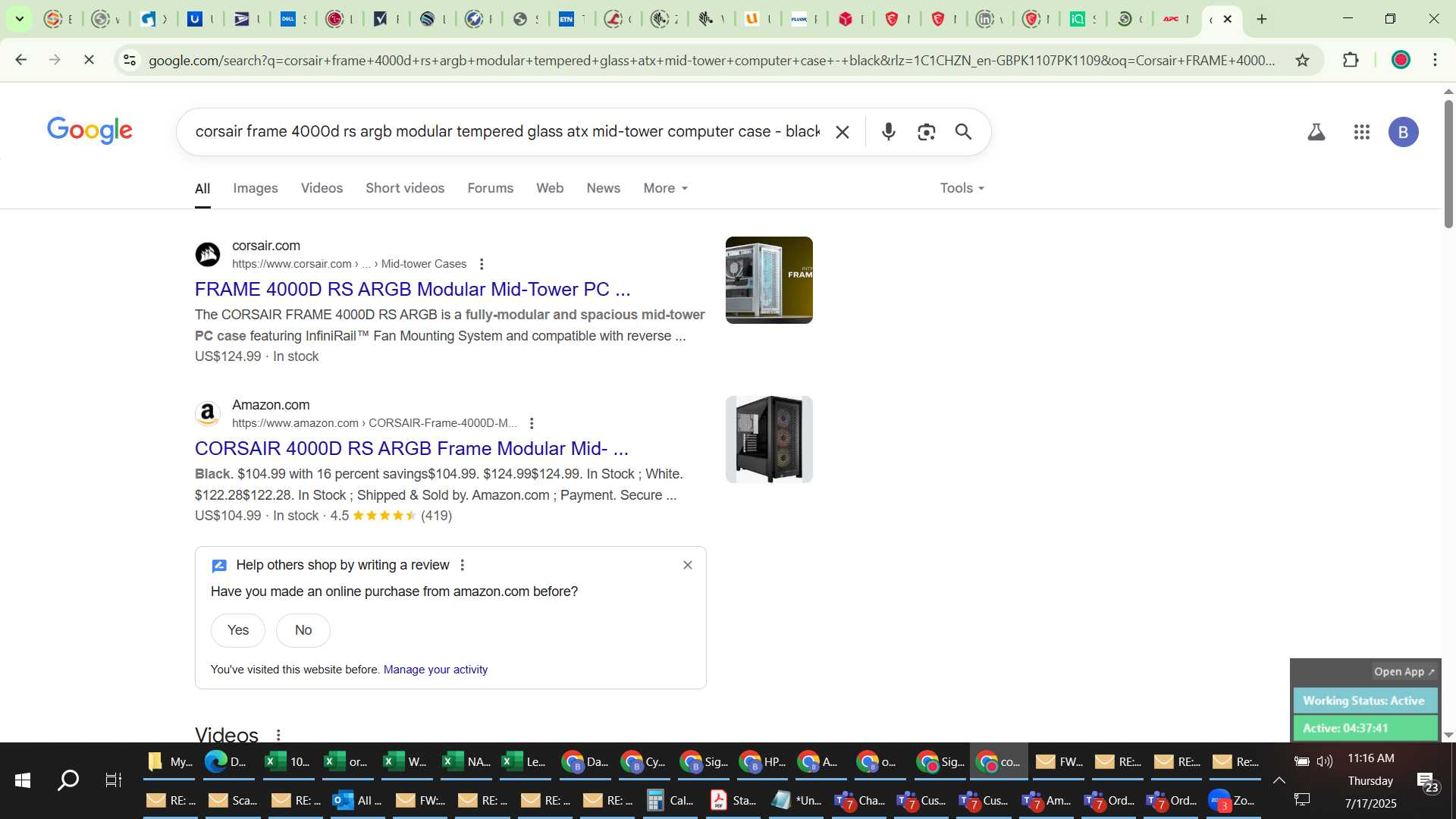Click the scrollbar down arrow
The height and width of the screenshot is (819, 1456).
pos(1448,735)
